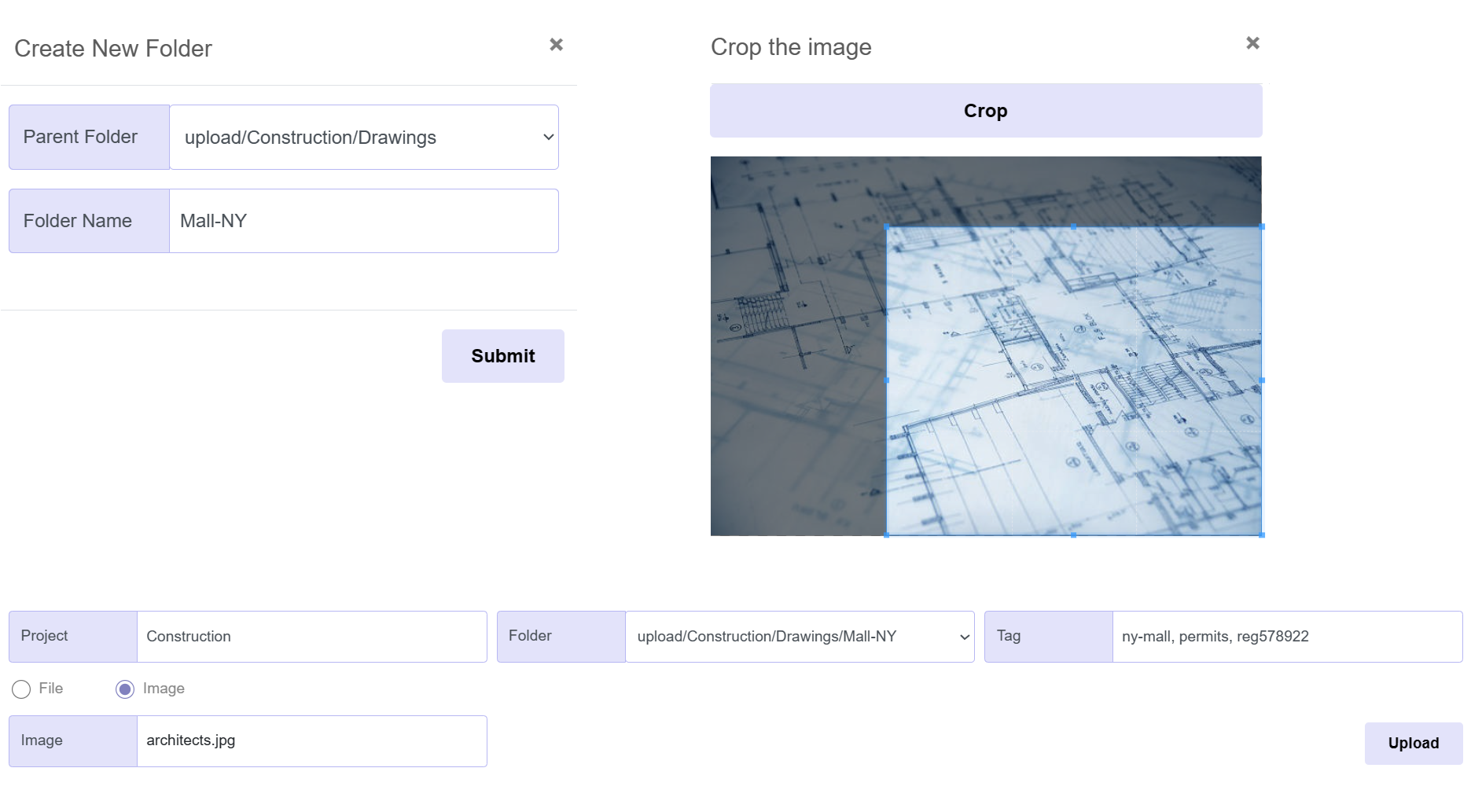
Task: Dismiss the Crop the image dialog
Action: point(1252,42)
